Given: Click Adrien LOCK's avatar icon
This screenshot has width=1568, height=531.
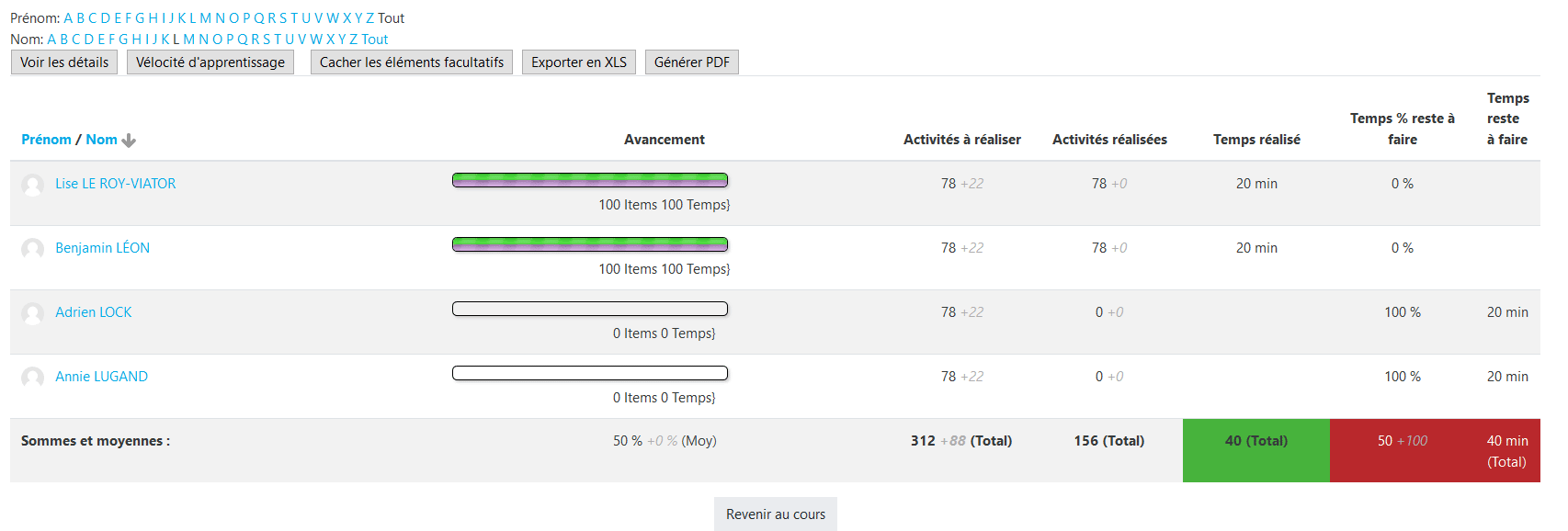Looking at the screenshot, I should coord(32,313).
